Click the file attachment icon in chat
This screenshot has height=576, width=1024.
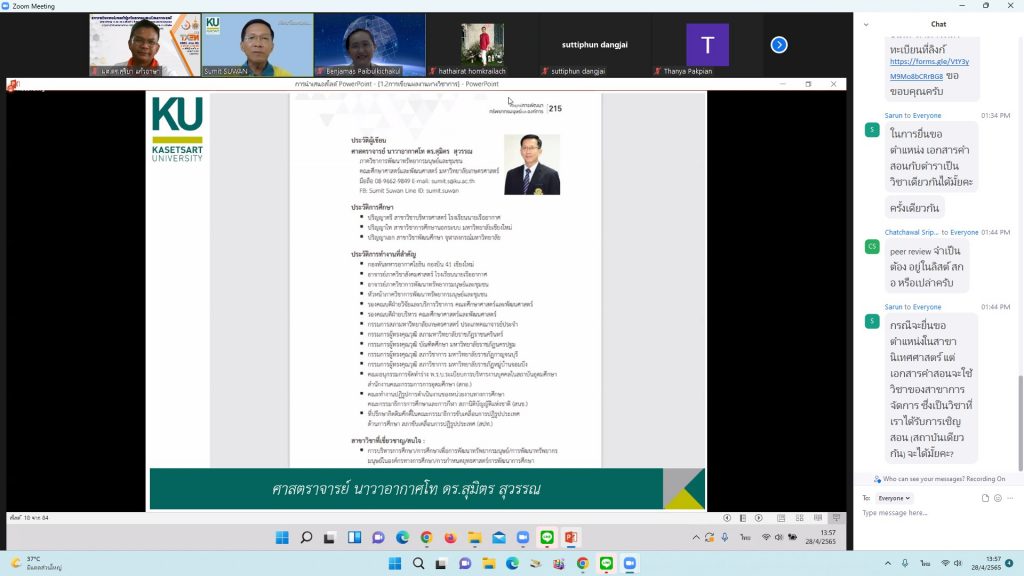[985, 497]
